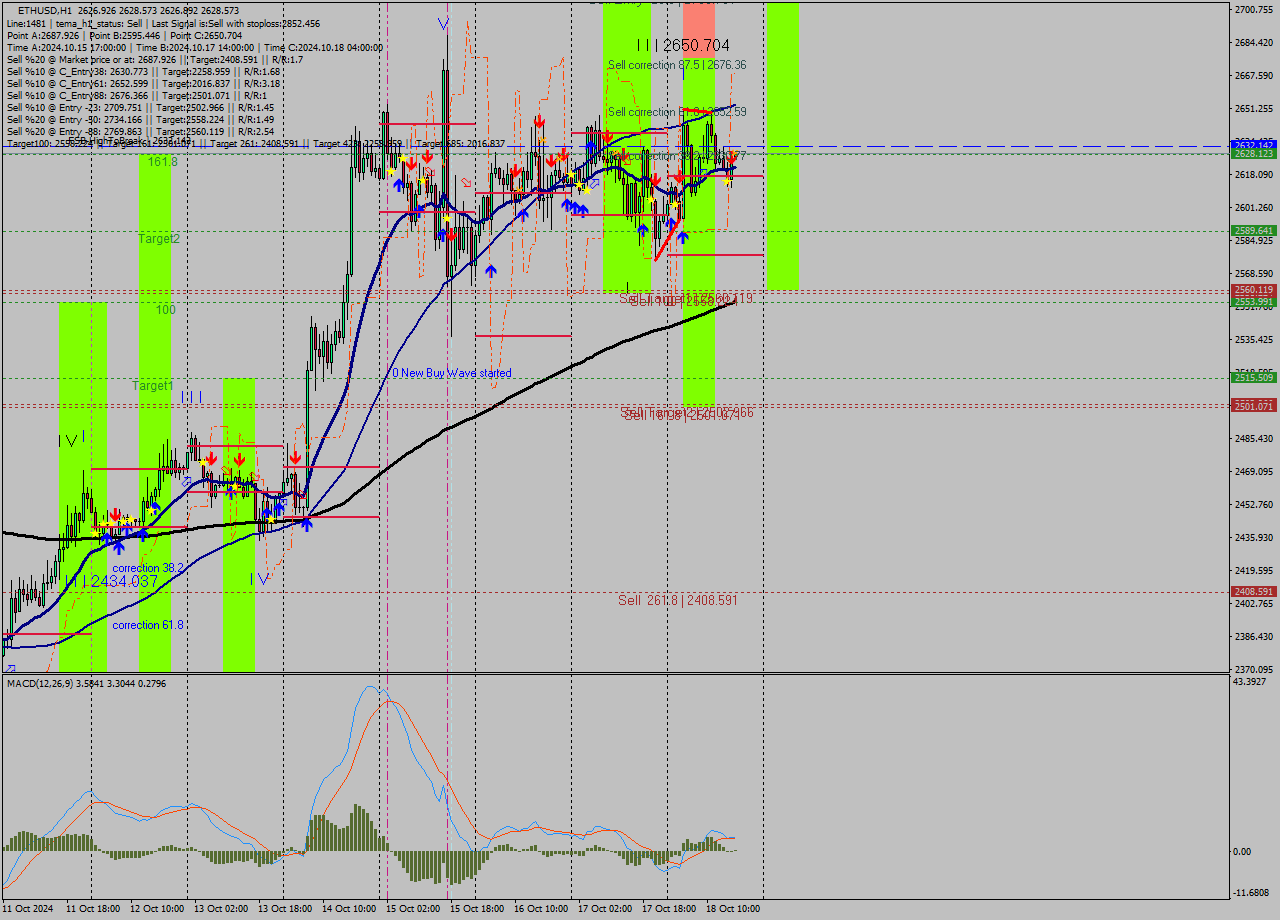Image resolution: width=1280 pixels, height=920 pixels.
Task: Click the green 2628.123 price tag
Action: tap(1253, 154)
